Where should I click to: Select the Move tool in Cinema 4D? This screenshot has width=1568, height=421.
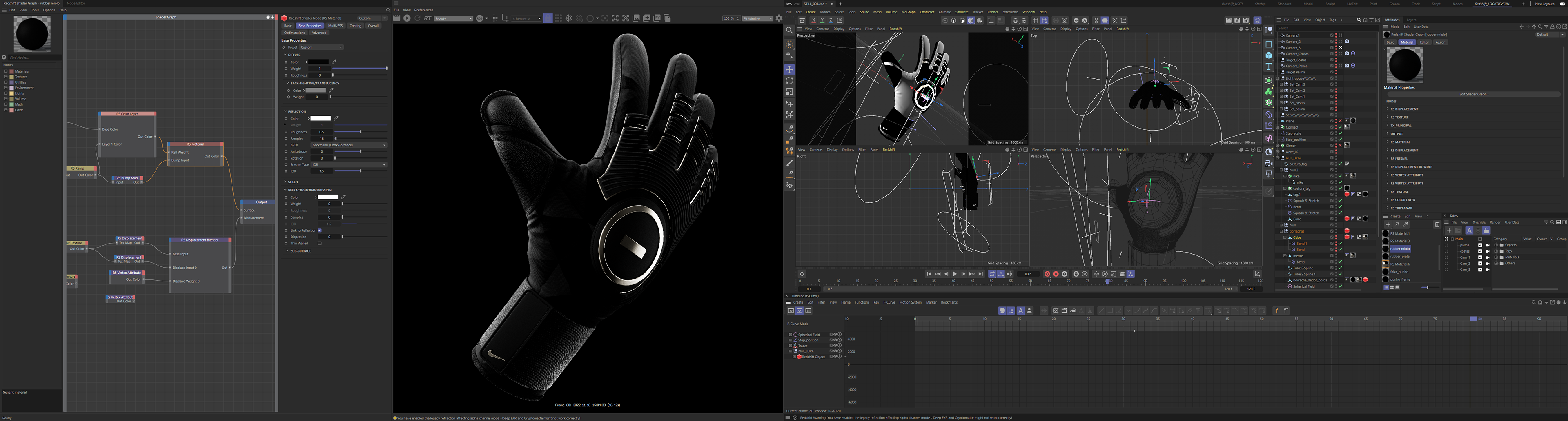click(789, 69)
